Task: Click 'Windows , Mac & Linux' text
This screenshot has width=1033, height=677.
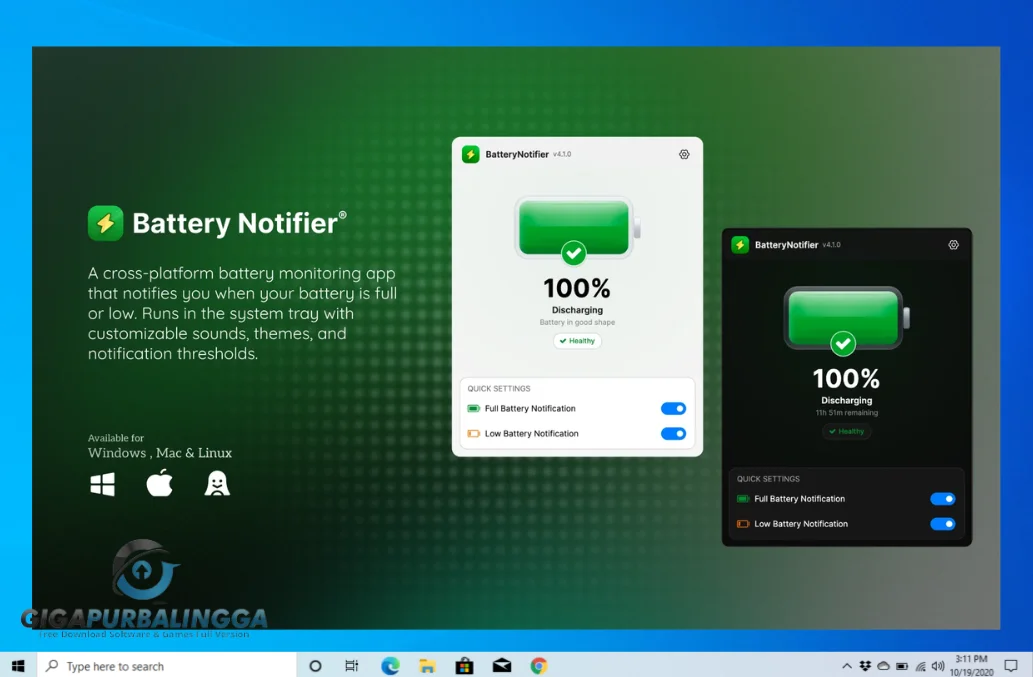Action: tap(160, 452)
